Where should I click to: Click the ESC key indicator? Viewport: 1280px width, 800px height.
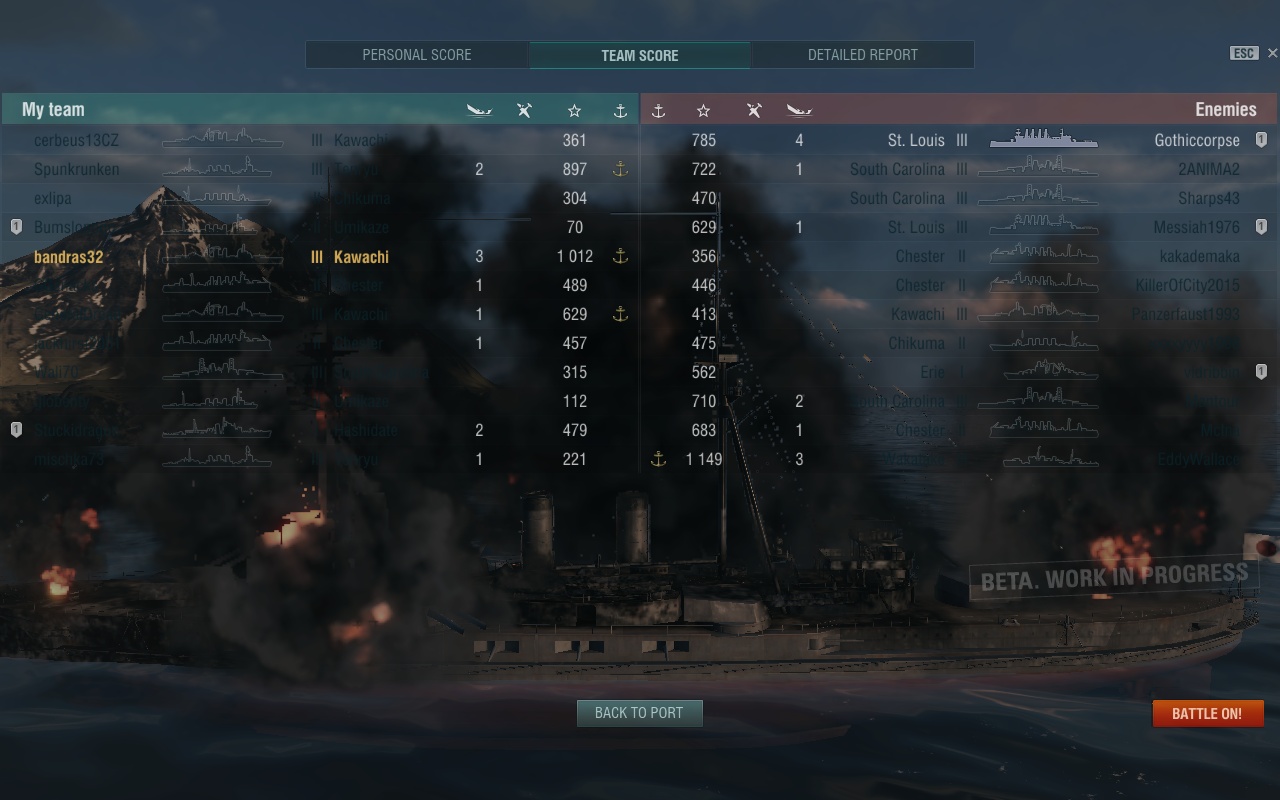[x=1243, y=53]
